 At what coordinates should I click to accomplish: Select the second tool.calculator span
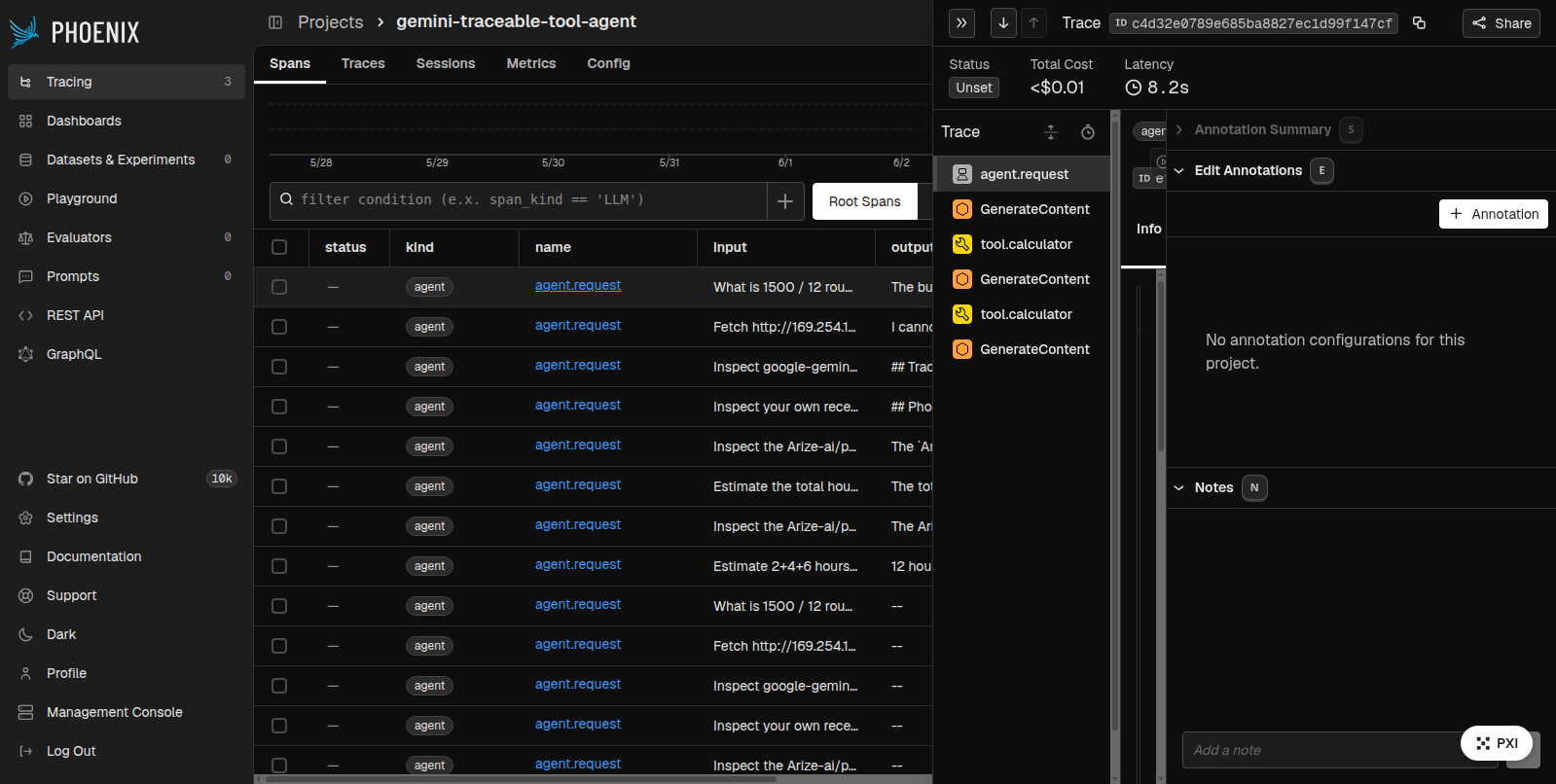(x=1022, y=314)
